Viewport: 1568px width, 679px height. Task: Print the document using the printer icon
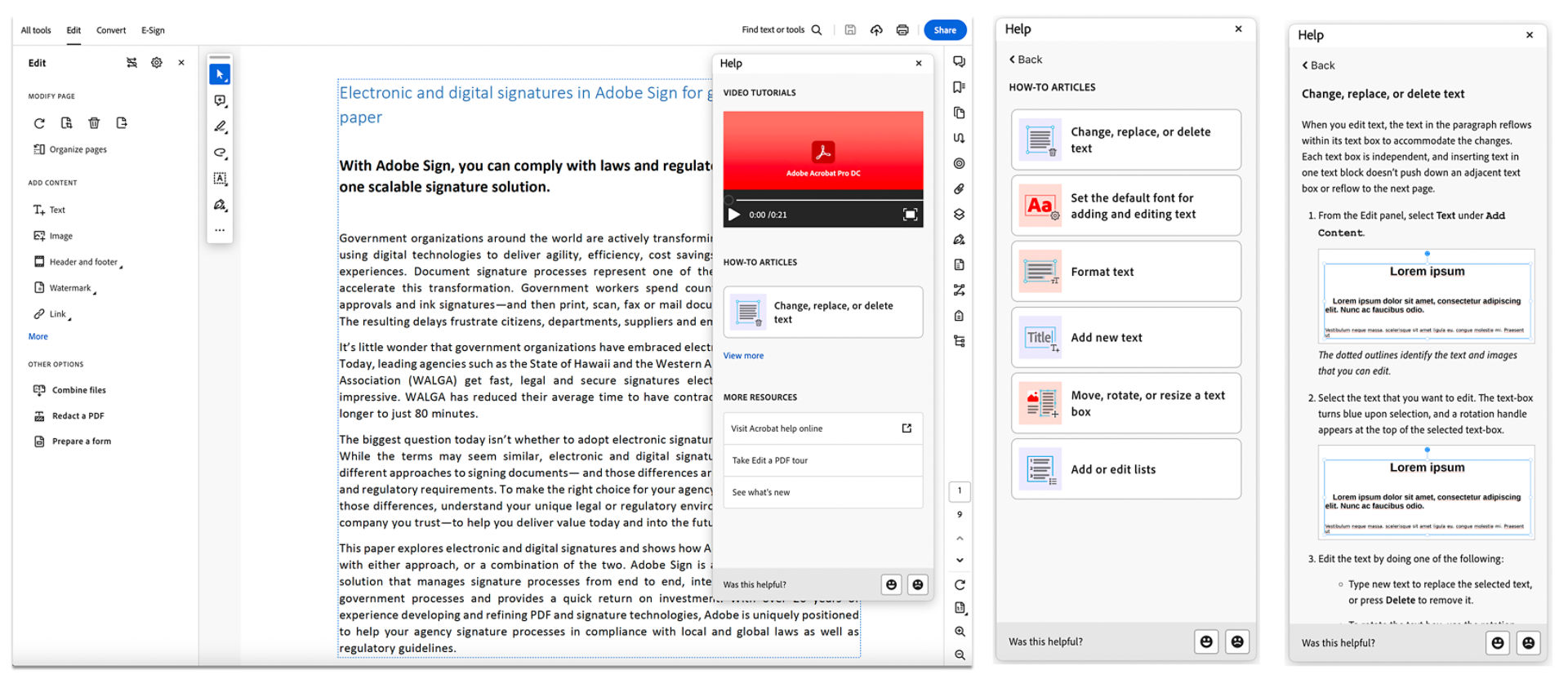coord(902,30)
